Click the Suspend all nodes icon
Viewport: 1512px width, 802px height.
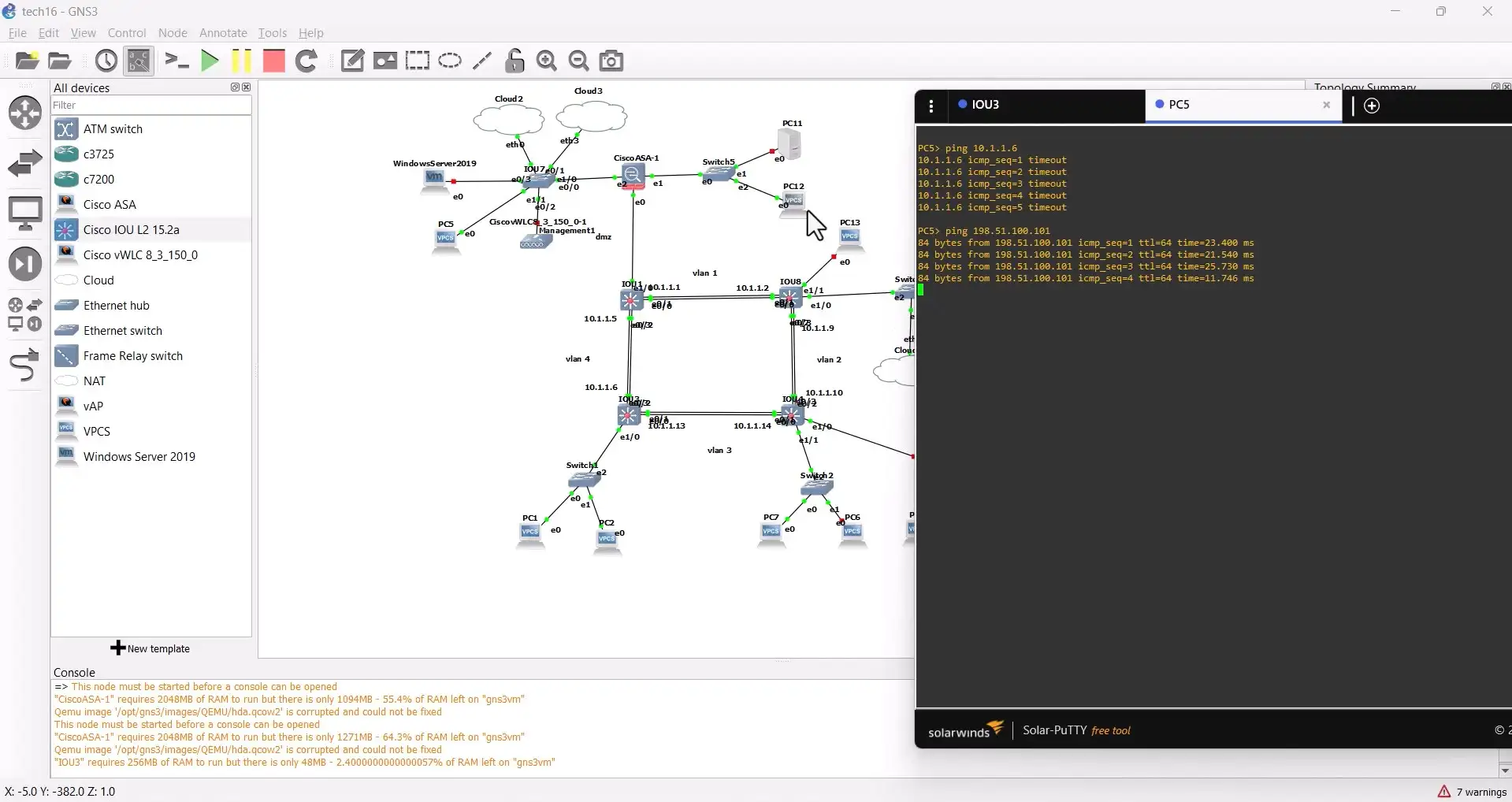pyautogui.click(x=241, y=61)
